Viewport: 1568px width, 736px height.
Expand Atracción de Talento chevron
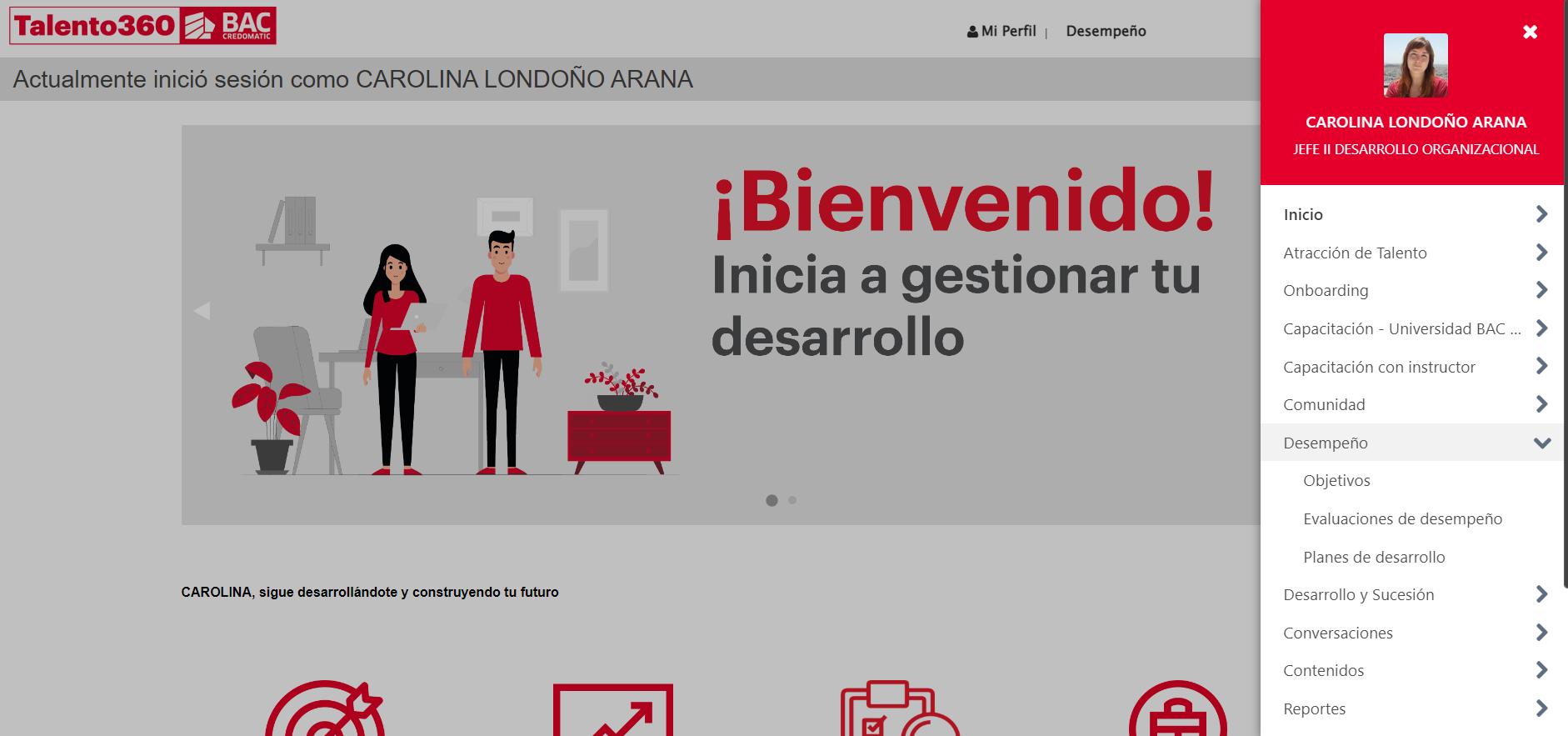point(1541,253)
